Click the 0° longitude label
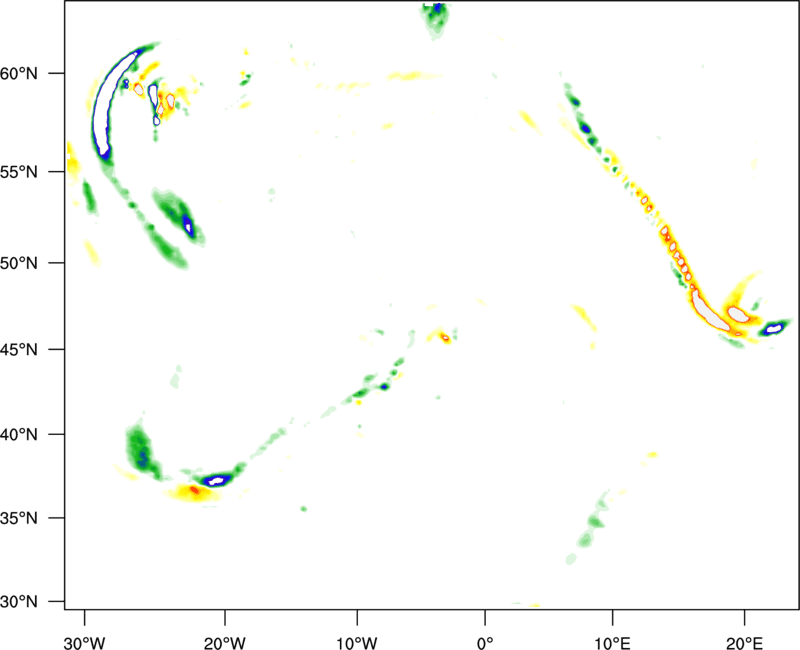The height and width of the screenshot is (650, 800). (485, 642)
